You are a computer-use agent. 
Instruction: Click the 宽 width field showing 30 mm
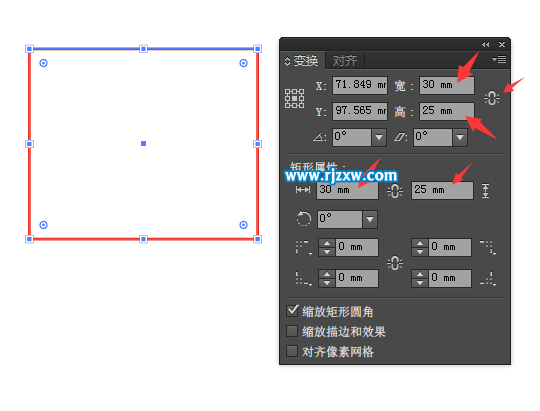tap(447, 85)
